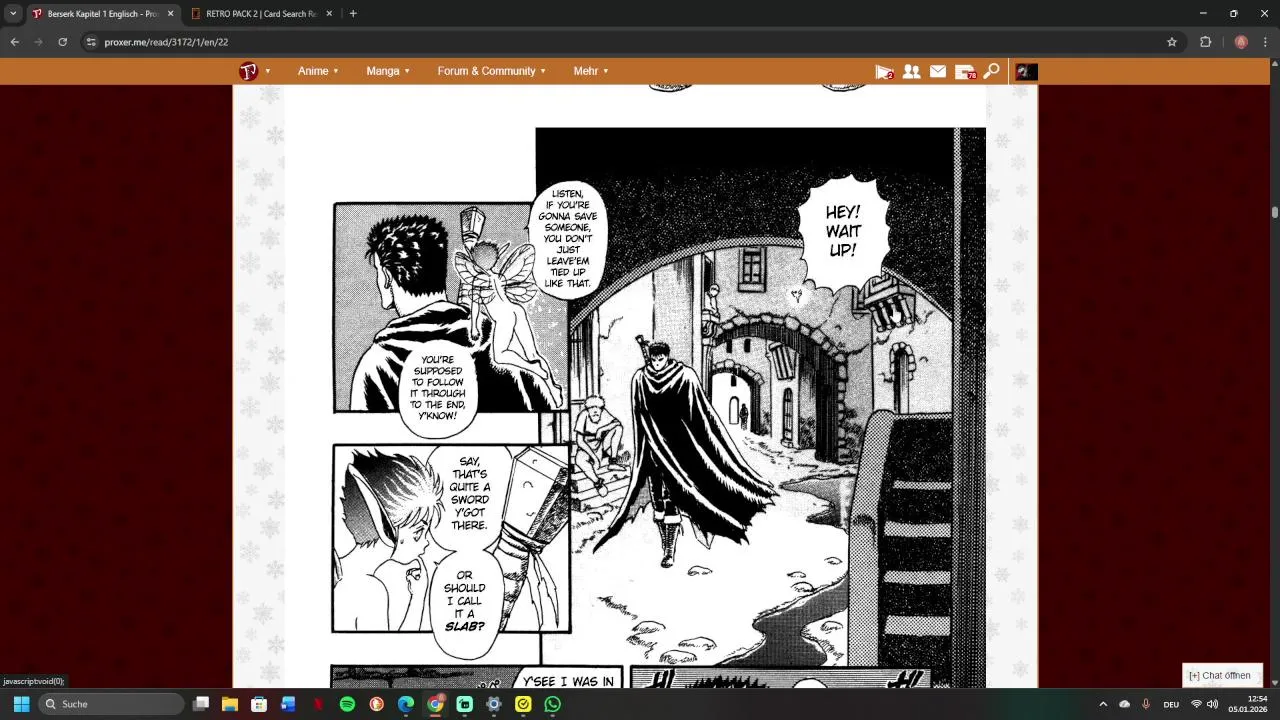Image resolution: width=1280 pixels, height=720 pixels.
Task: Open the settings gear app in taskbar
Action: 494,704
